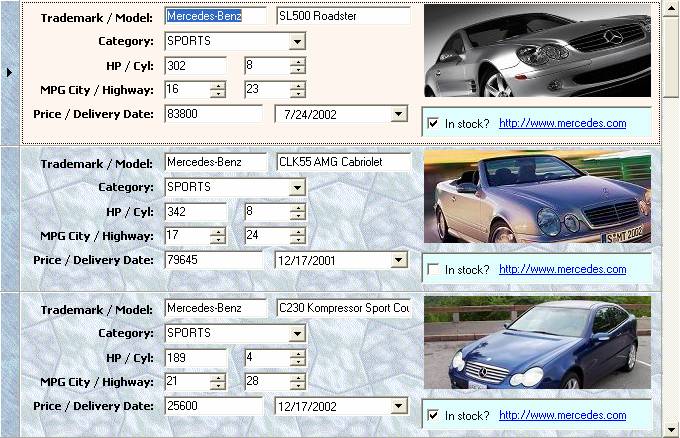Click the Model field showing CLK55 AMG Cabriolet
The width and height of the screenshot is (680, 438).
pos(343,162)
